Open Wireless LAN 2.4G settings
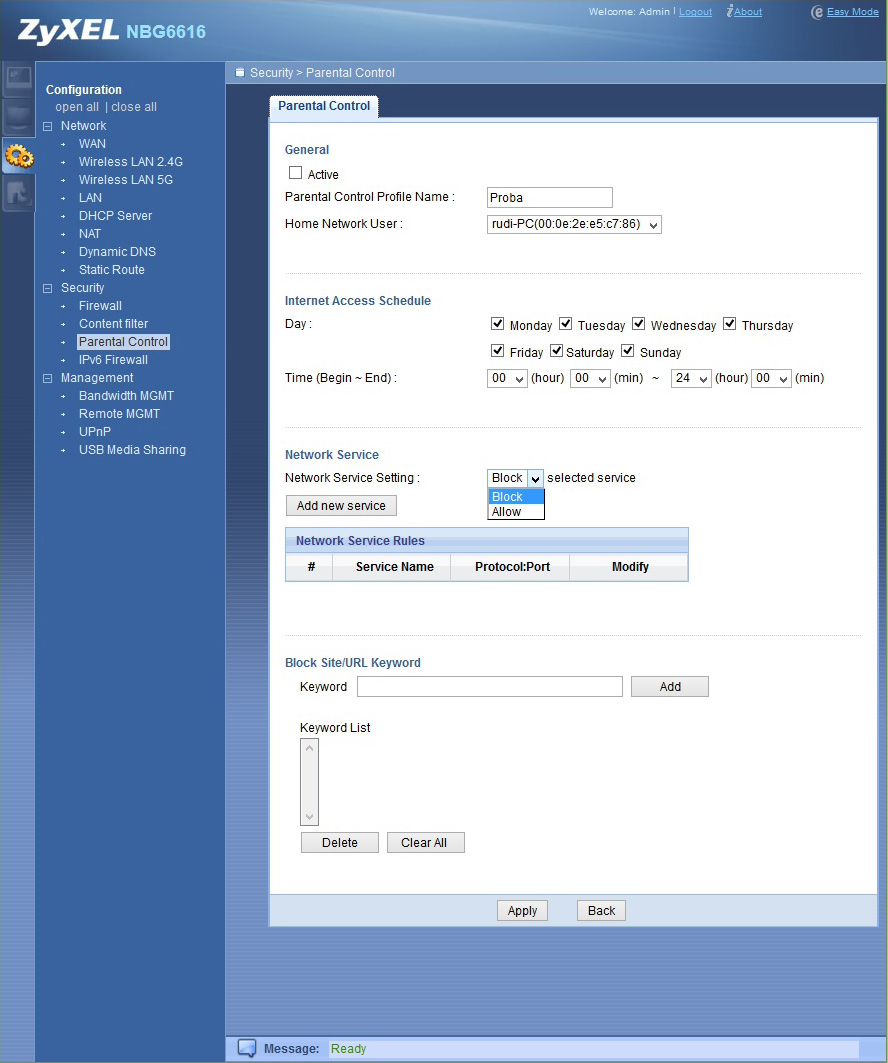This screenshot has height=1063, width=888. pyautogui.click(x=131, y=161)
